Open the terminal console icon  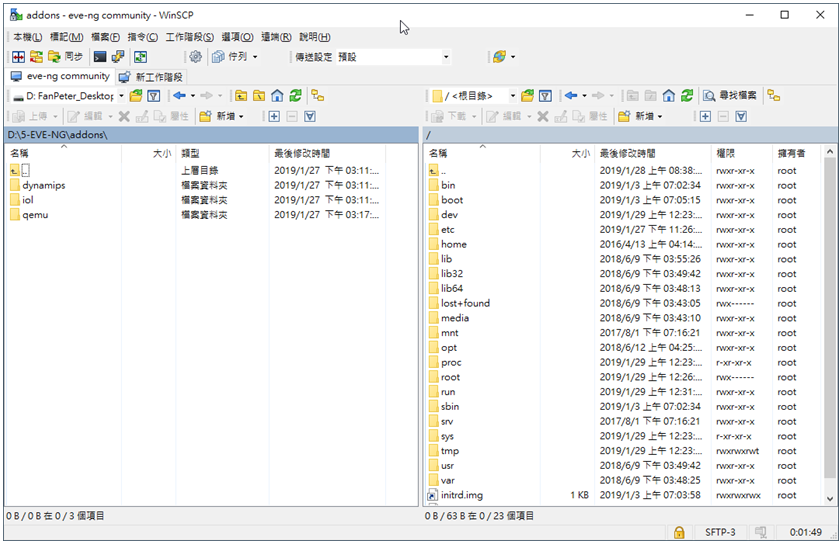(x=100, y=57)
